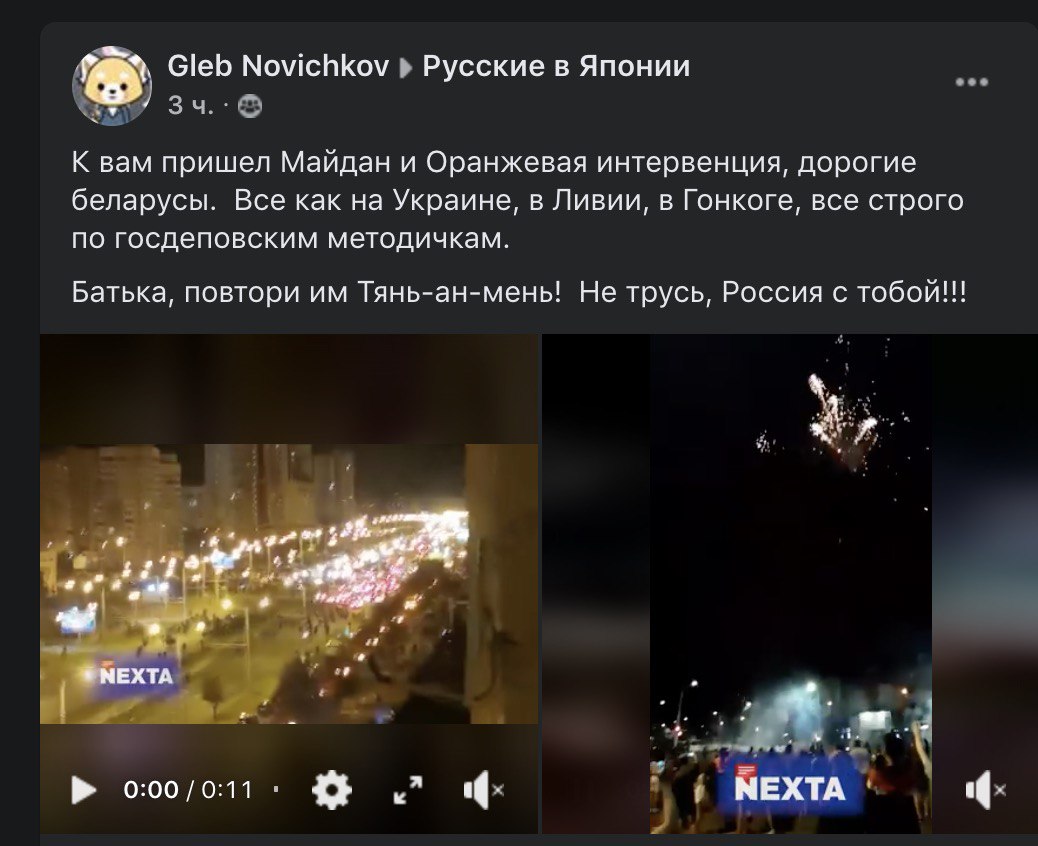Viewport: 1038px width, 846px height.
Task: Open Gleb Novichkov's profile picture
Action: 111,85
